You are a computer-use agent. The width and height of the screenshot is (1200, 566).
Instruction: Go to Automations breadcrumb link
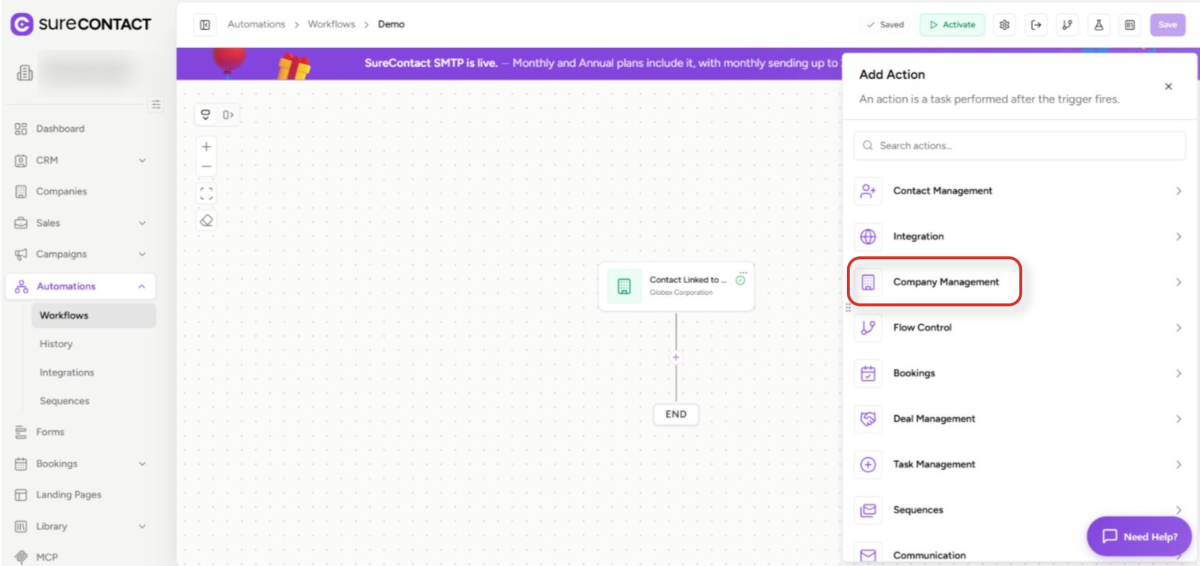pos(256,25)
